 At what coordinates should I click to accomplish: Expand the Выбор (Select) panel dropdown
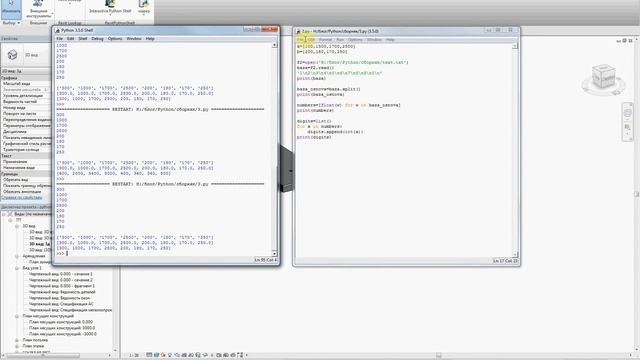11,23
